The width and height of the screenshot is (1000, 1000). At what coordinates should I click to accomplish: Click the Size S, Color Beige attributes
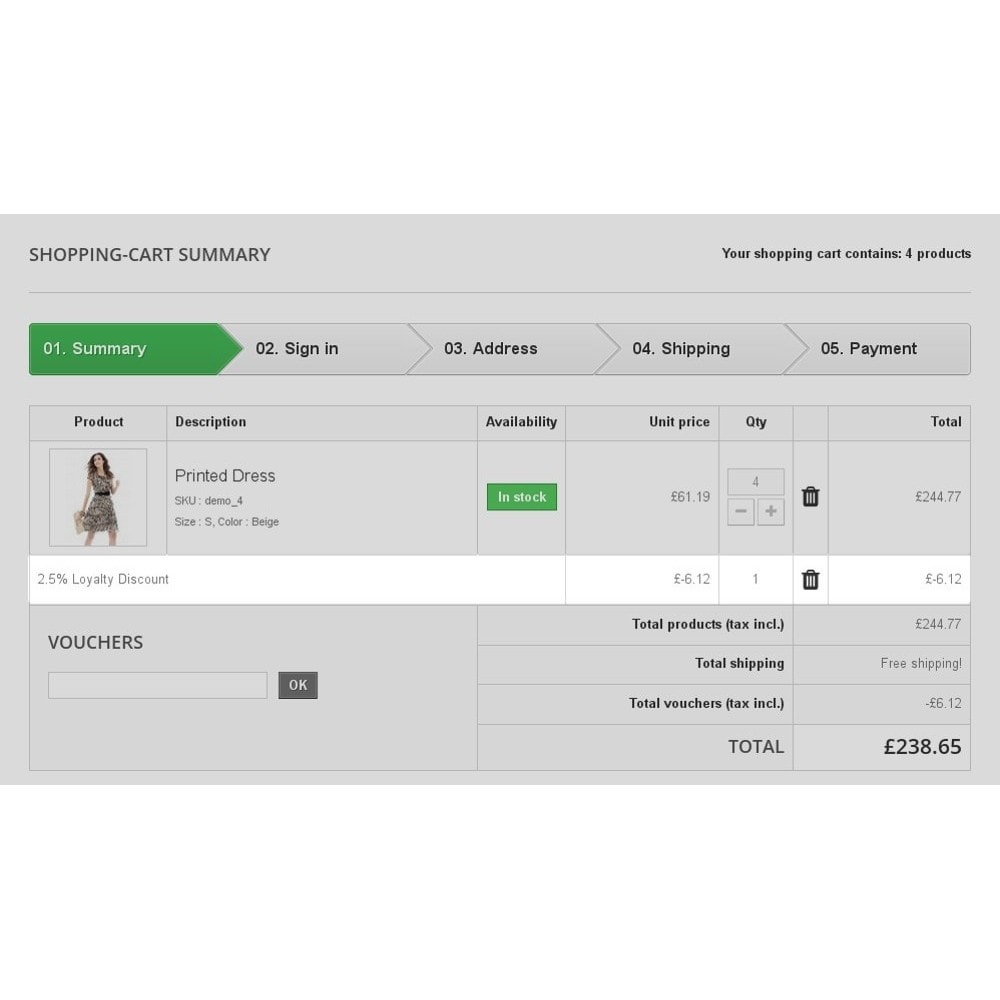tap(226, 522)
